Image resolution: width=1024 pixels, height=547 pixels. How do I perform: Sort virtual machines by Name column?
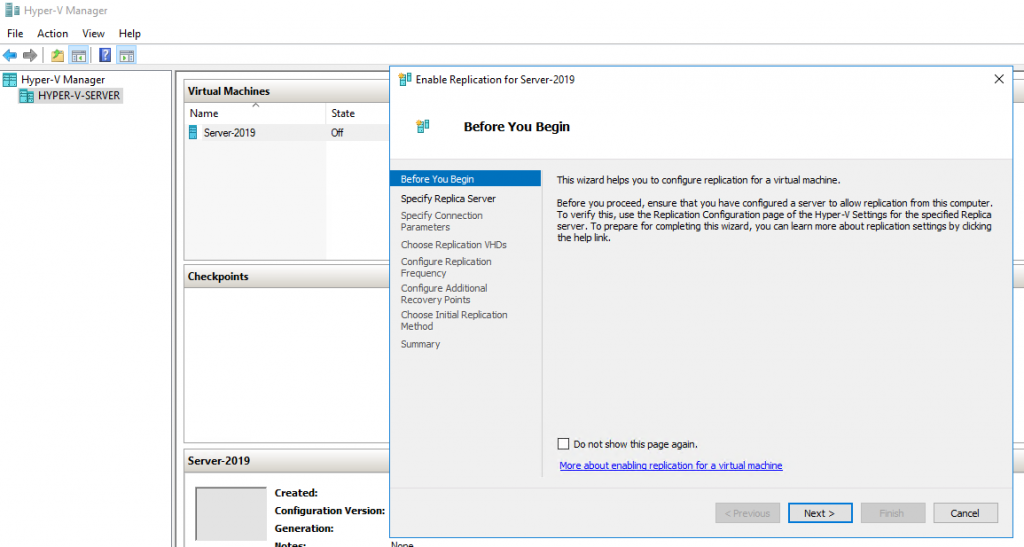click(x=255, y=113)
